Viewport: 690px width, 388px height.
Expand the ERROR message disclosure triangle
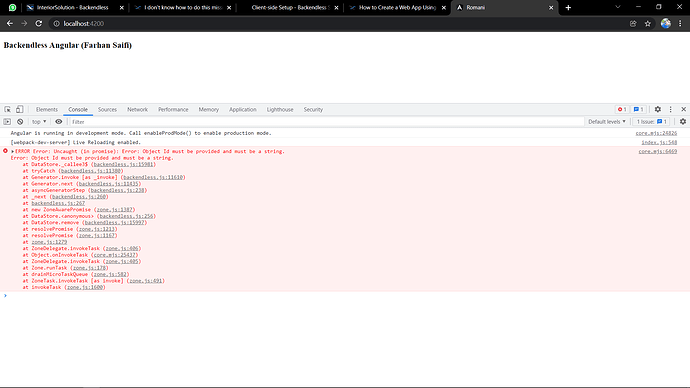[x=12, y=151]
